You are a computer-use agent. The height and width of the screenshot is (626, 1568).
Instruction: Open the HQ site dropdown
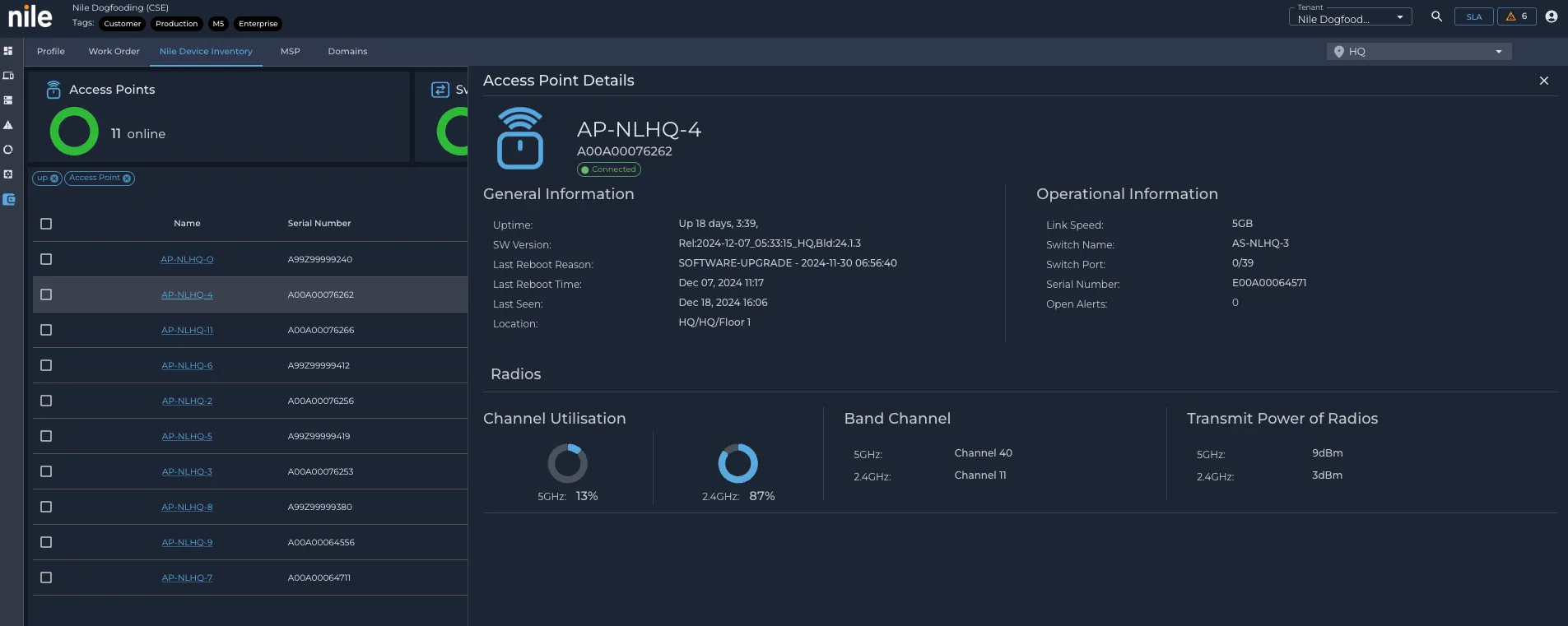click(x=1419, y=52)
